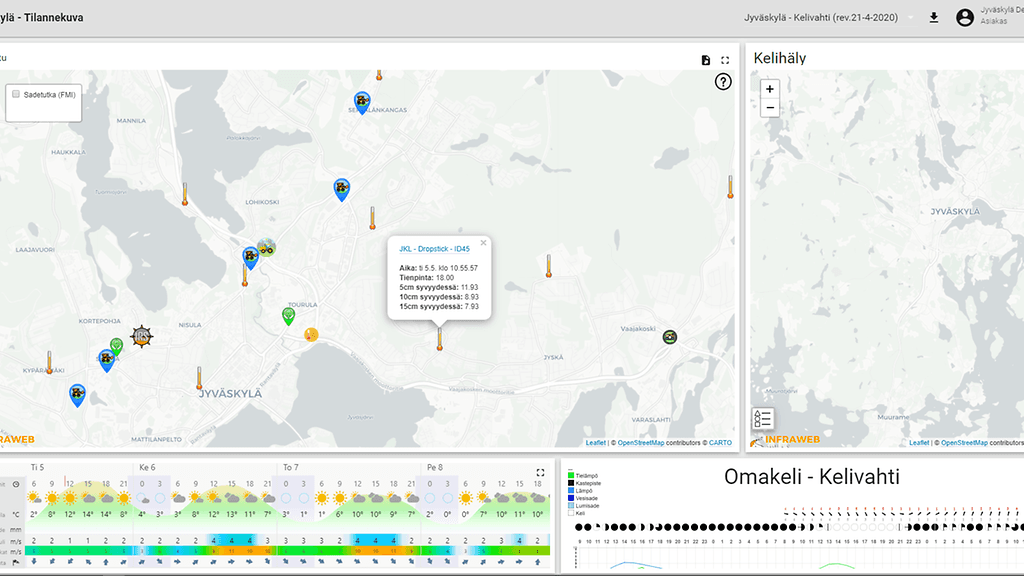The width and height of the screenshot is (1024, 576).
Task: Click the CARTO attribution link
Action: [721, 442]
